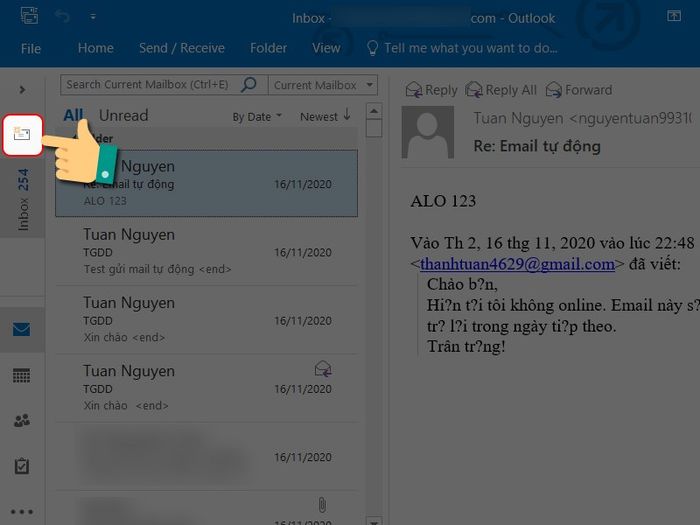Click Send/Receive All Folders quick access icon
The height and width of the screenshot is (525, 700).
29,17
